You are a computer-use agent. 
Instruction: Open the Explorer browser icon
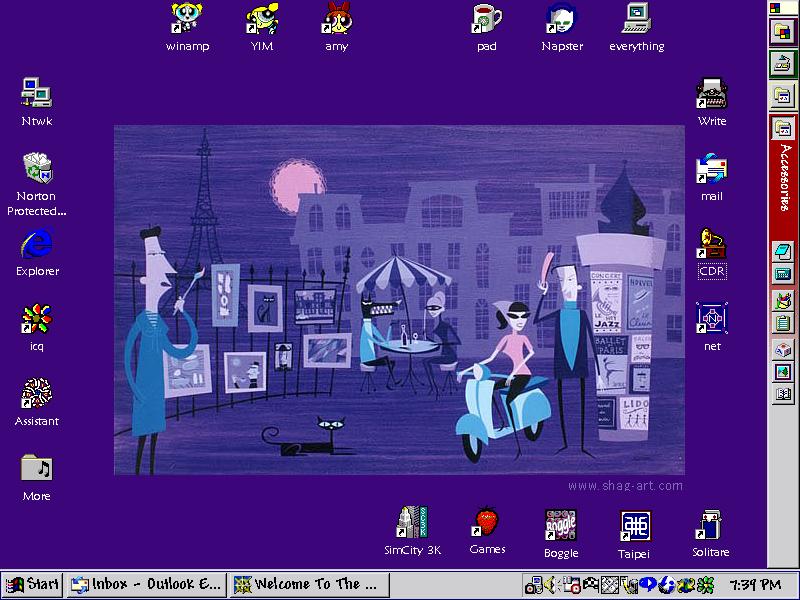[37, 244]
